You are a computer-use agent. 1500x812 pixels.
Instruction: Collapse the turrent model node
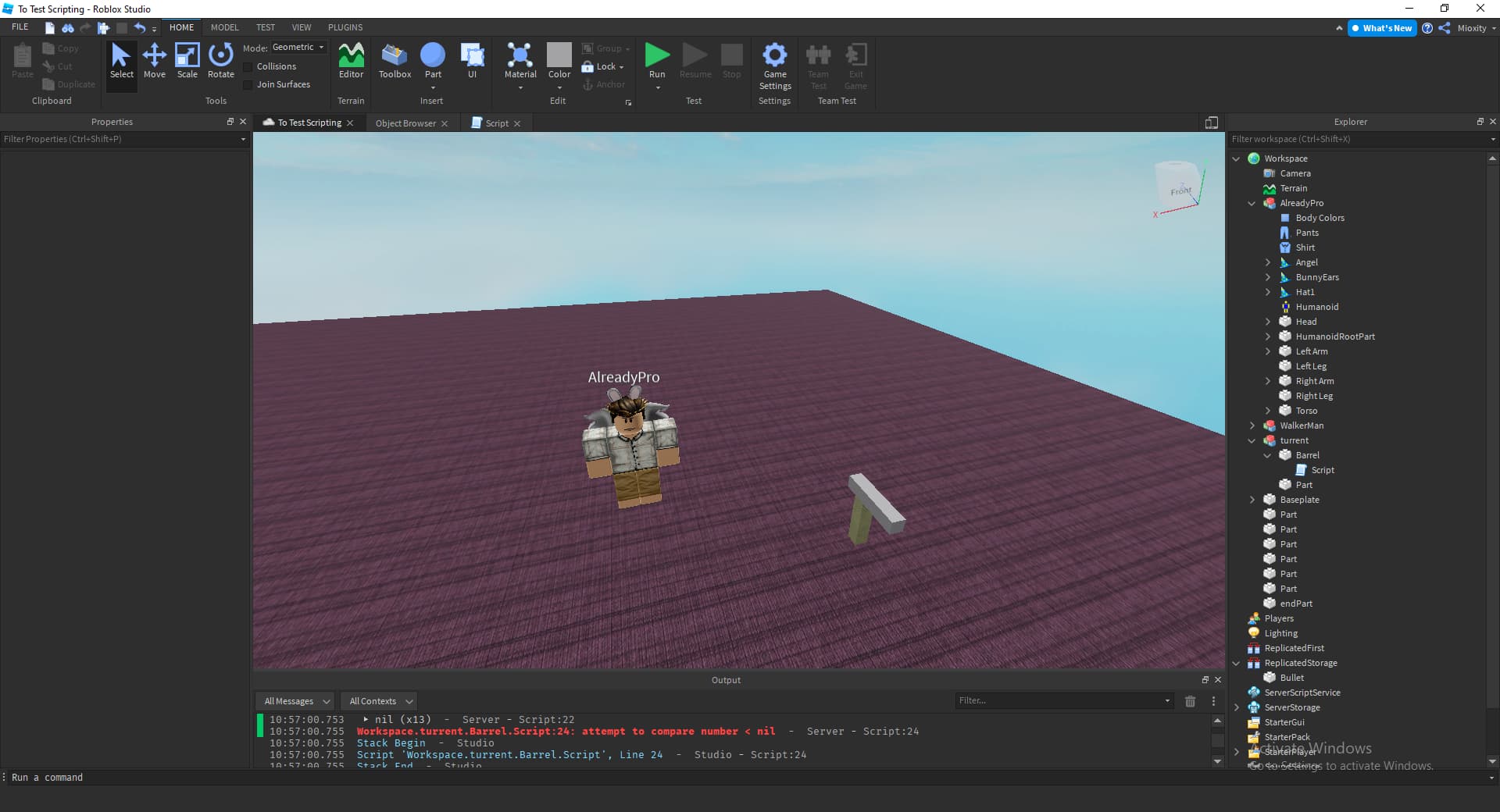click(1252, 440)
